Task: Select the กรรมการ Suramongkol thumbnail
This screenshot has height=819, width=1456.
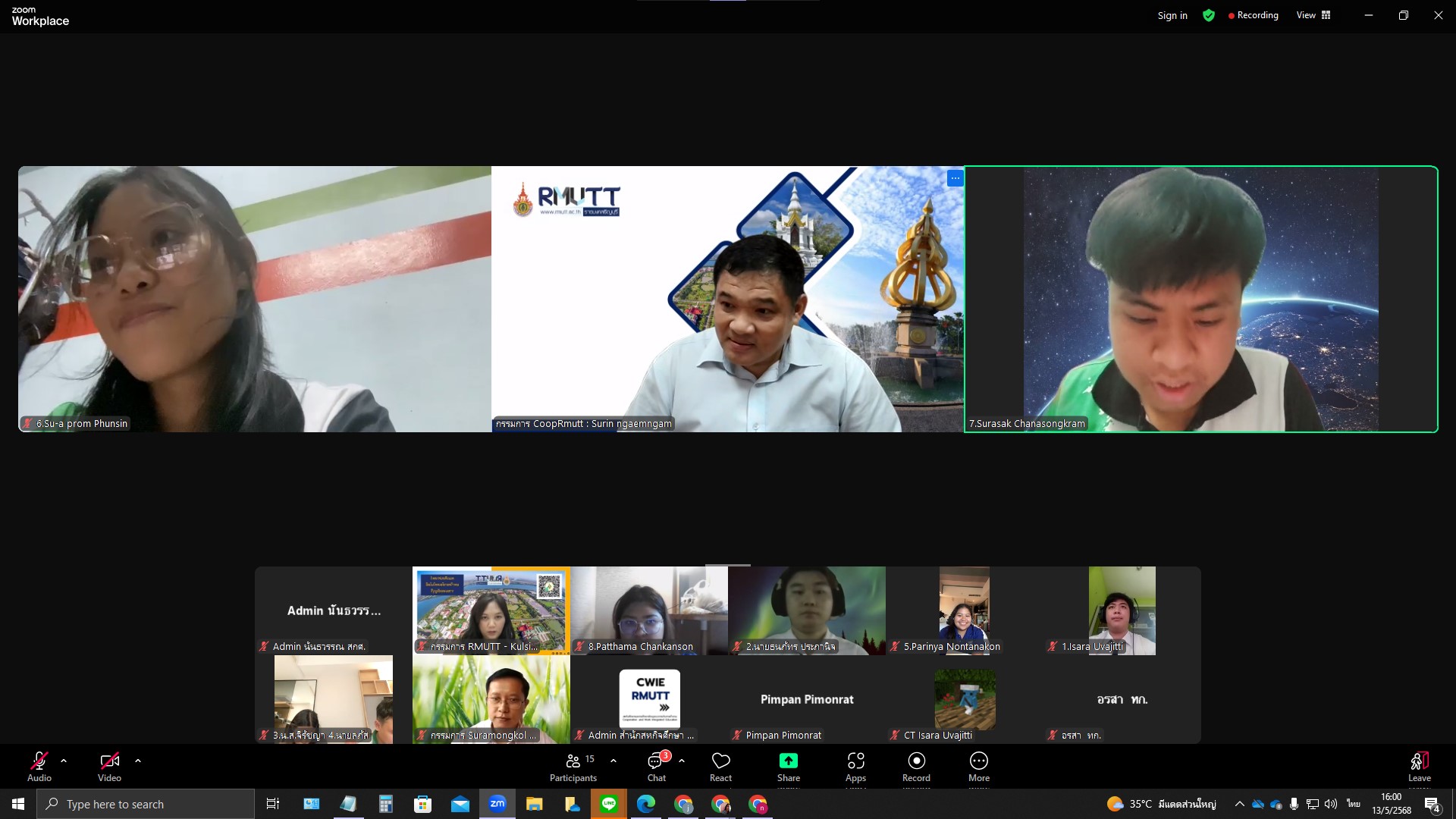Action: (491, 699)
